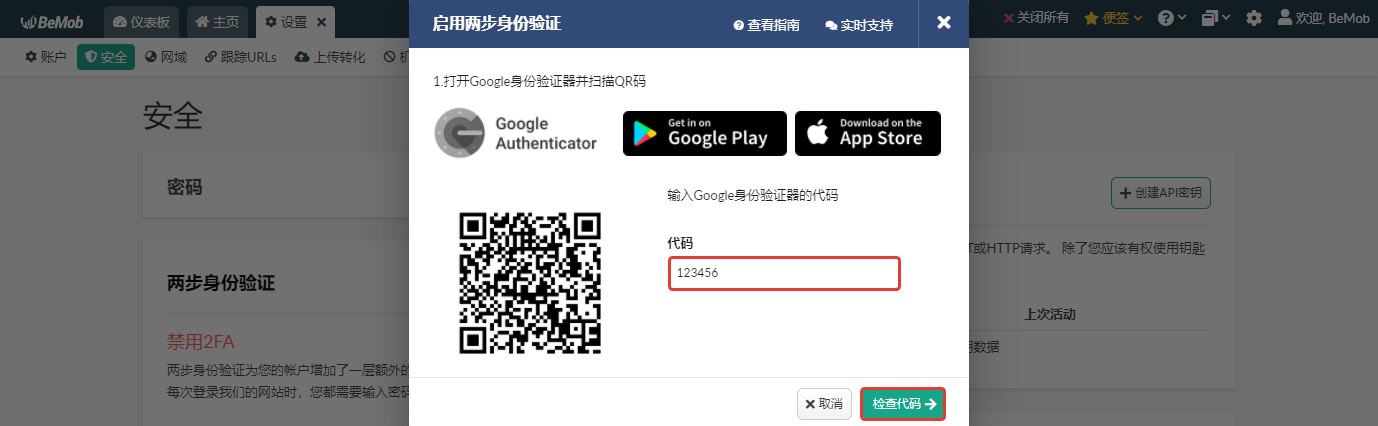Close the 设置 tab with its X
1378x426 pixels.
(x=321, y=22)
